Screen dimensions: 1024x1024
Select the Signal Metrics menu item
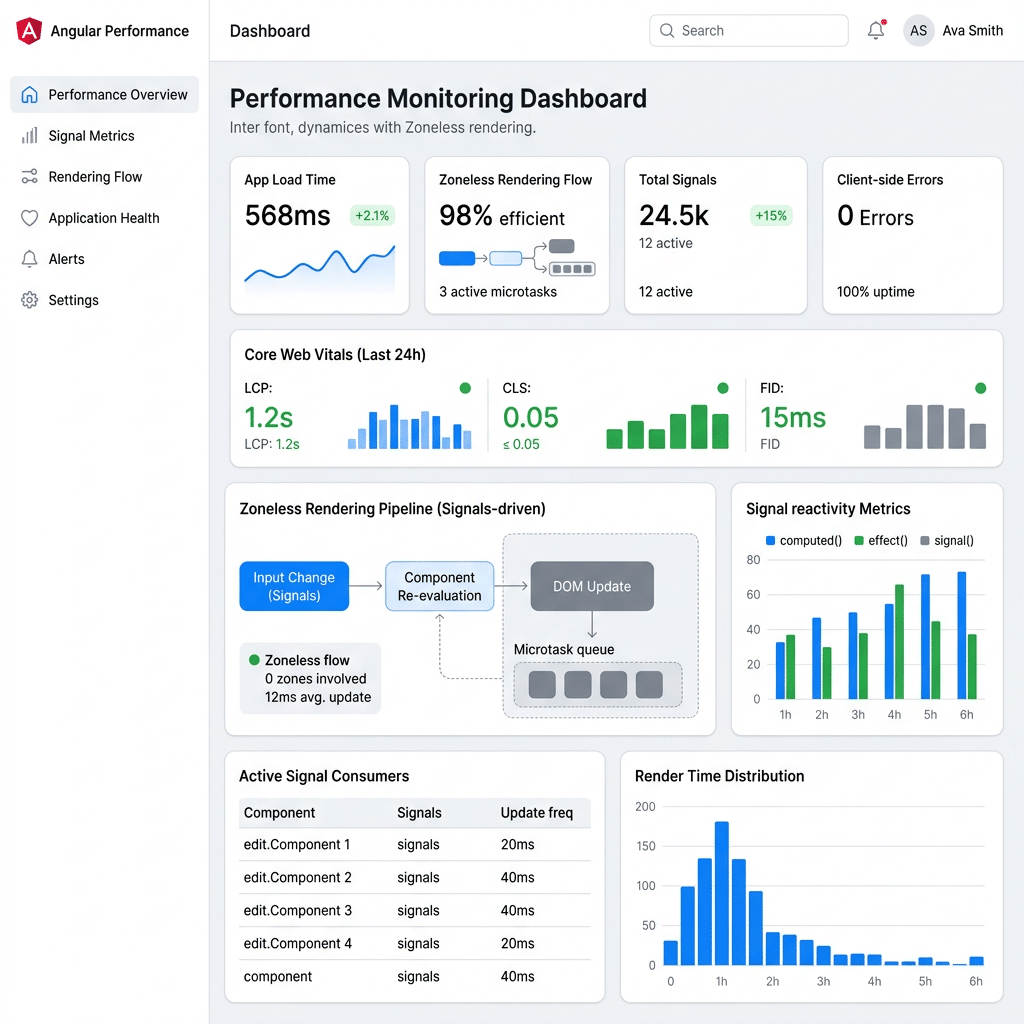tap(104, 136)
